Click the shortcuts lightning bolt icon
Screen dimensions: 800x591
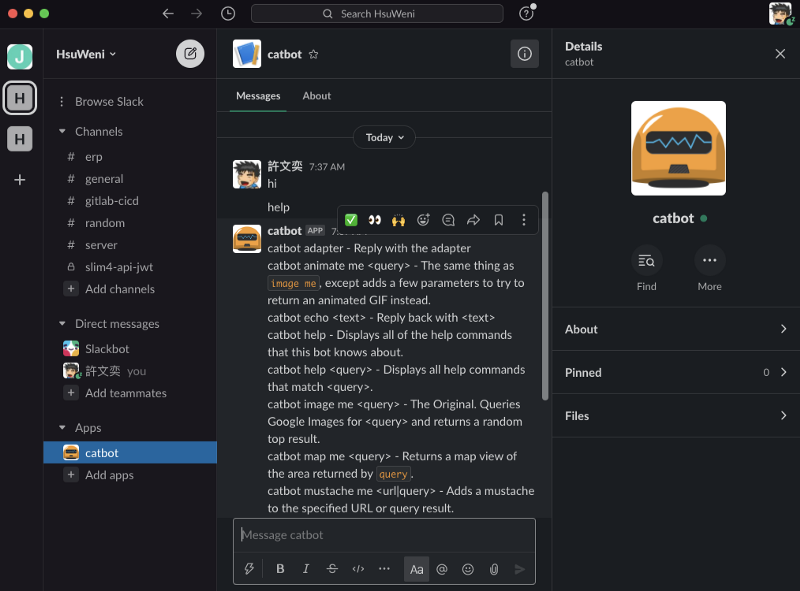[x=249, y=569]
